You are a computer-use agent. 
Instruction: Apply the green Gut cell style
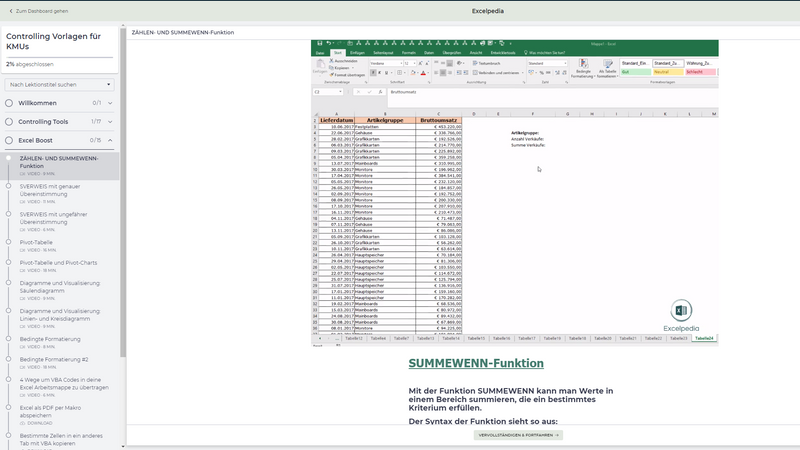click(x=636, y=72)
